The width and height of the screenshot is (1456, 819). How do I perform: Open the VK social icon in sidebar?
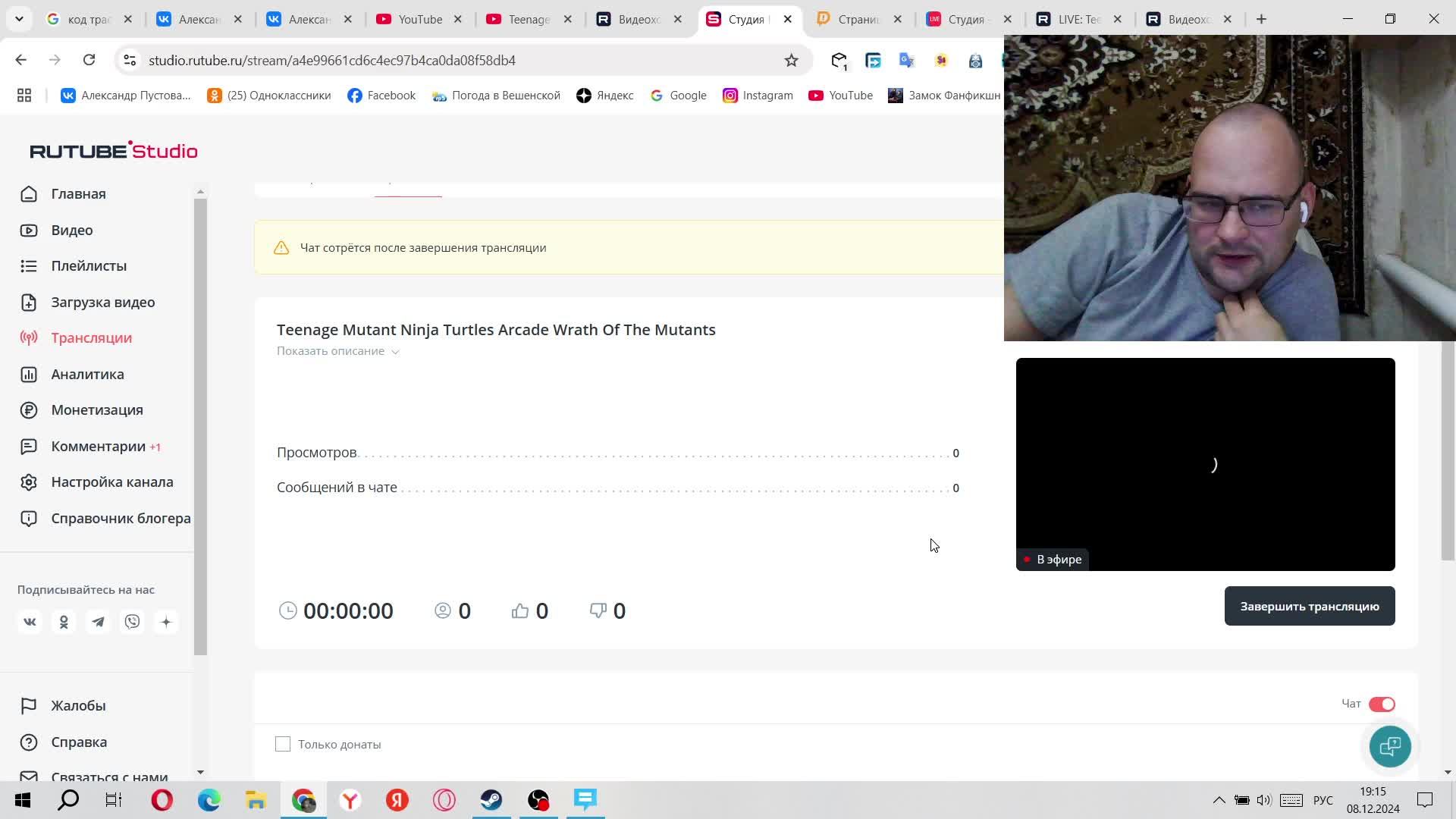[x=30, y=622]
